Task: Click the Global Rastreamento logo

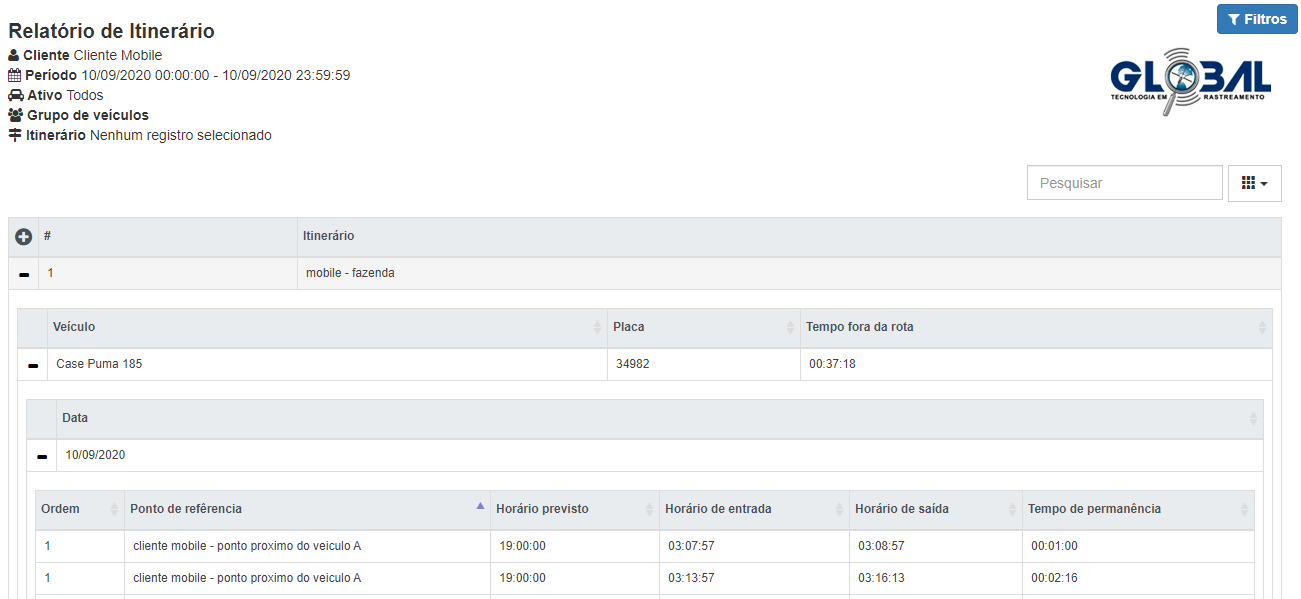Action: (x=1190, y=79)
